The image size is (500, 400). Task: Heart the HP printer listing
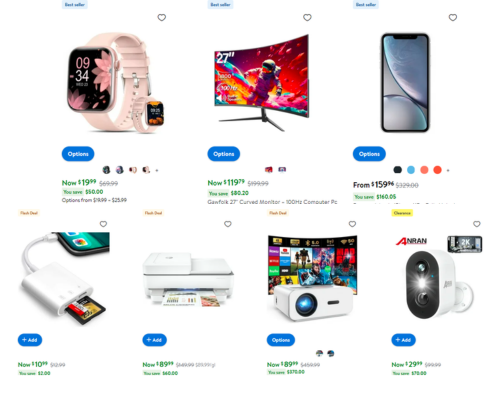coord(228,224)
